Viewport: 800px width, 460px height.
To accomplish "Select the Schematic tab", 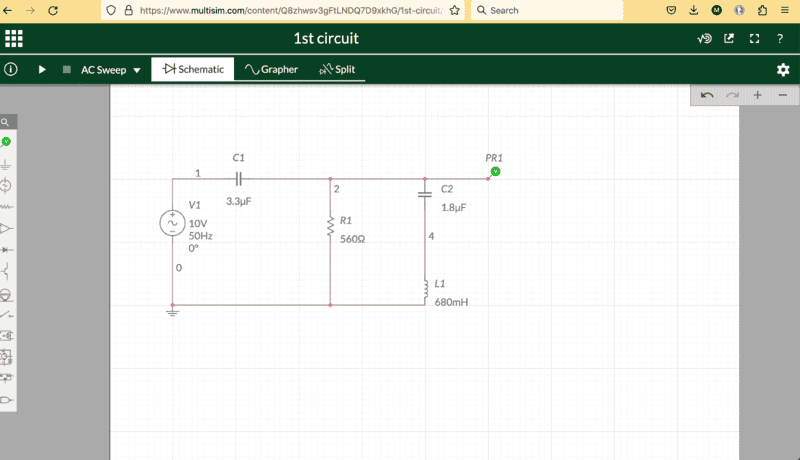I will pos(193,70).
